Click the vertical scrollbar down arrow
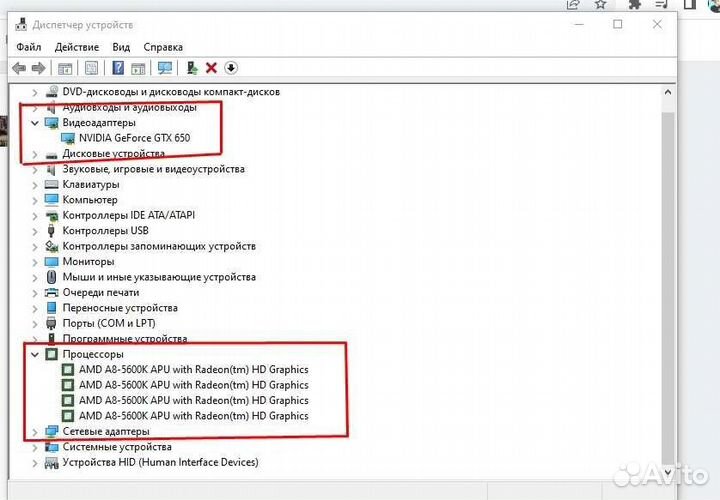The image size is (720, 500). pyautogui.click(x=670, y=479)
